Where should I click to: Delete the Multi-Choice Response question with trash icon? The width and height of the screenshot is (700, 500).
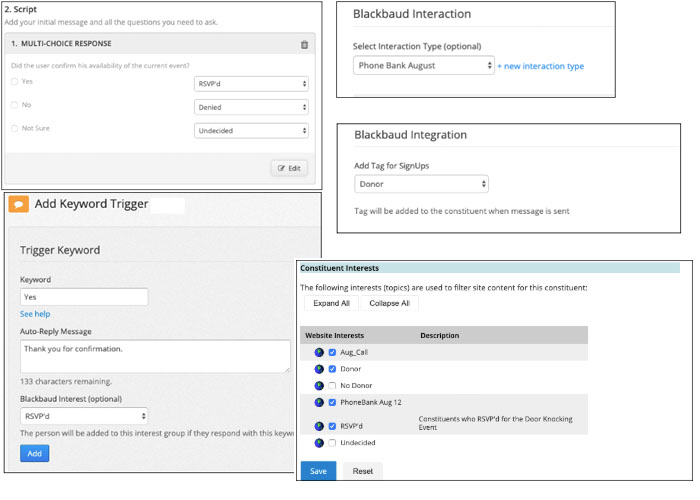point(304,44)
